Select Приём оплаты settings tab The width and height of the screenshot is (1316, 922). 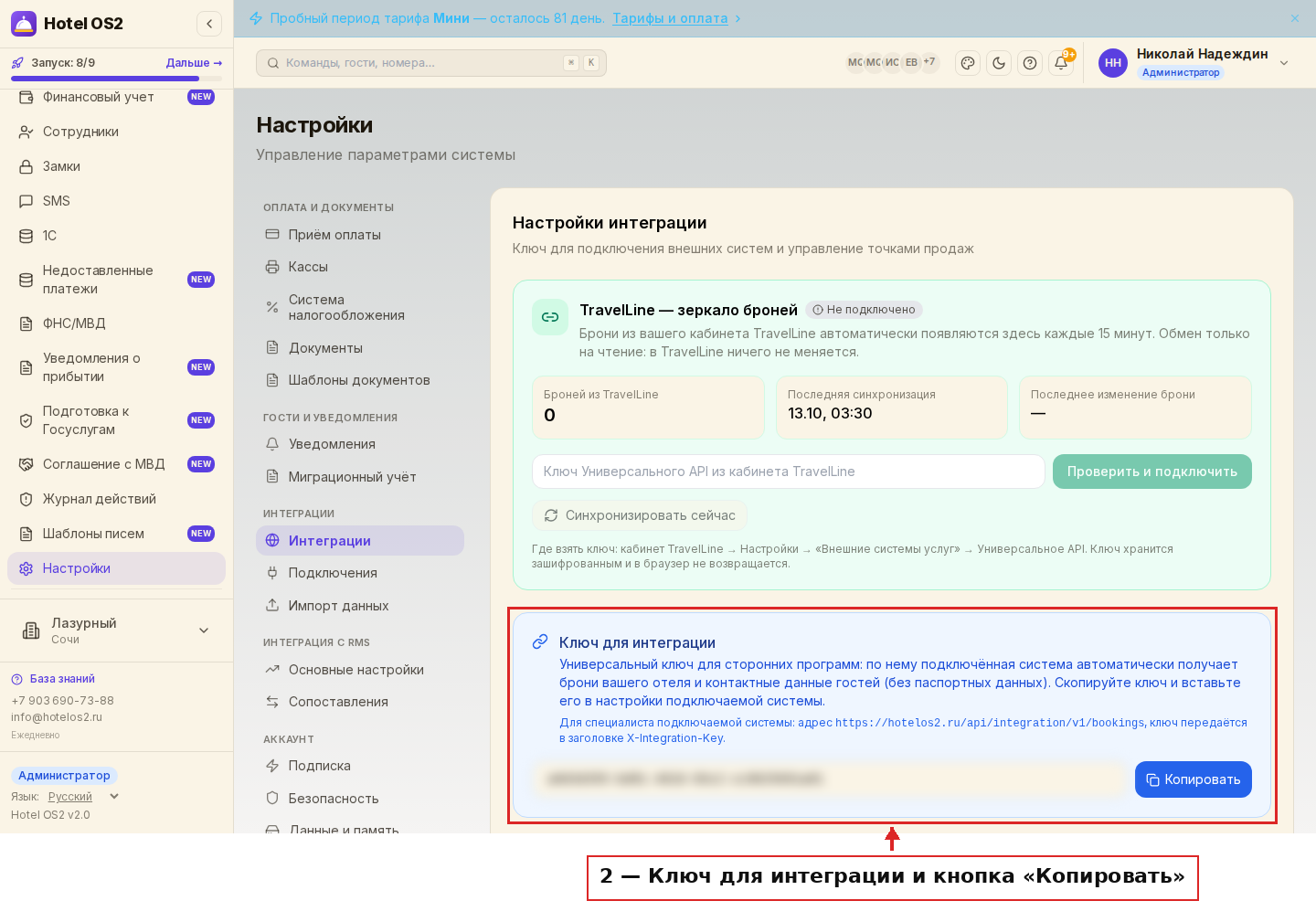click(360, 235)
